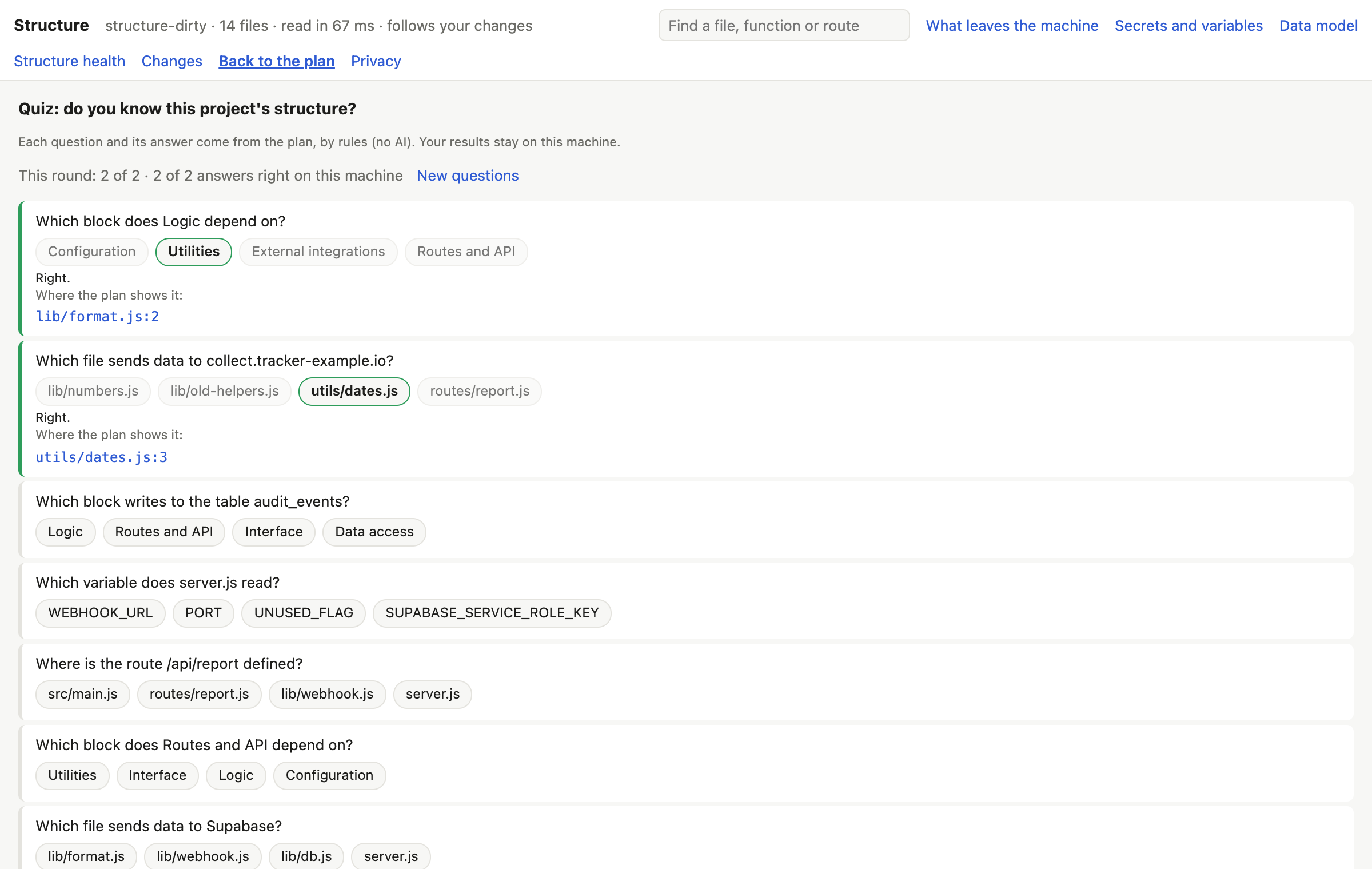Select Configuration answer for Logic question
Image resolution: width=1372 pixels, height=869 pixels.
point(92,252)
